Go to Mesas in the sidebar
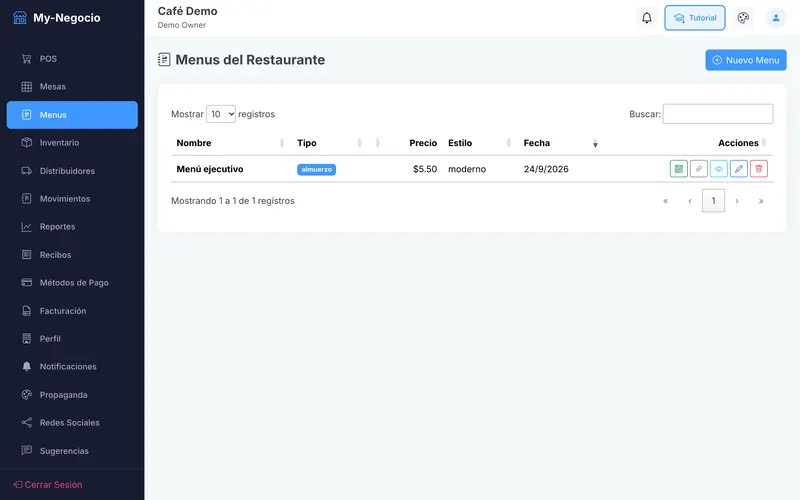 point(72,87)
